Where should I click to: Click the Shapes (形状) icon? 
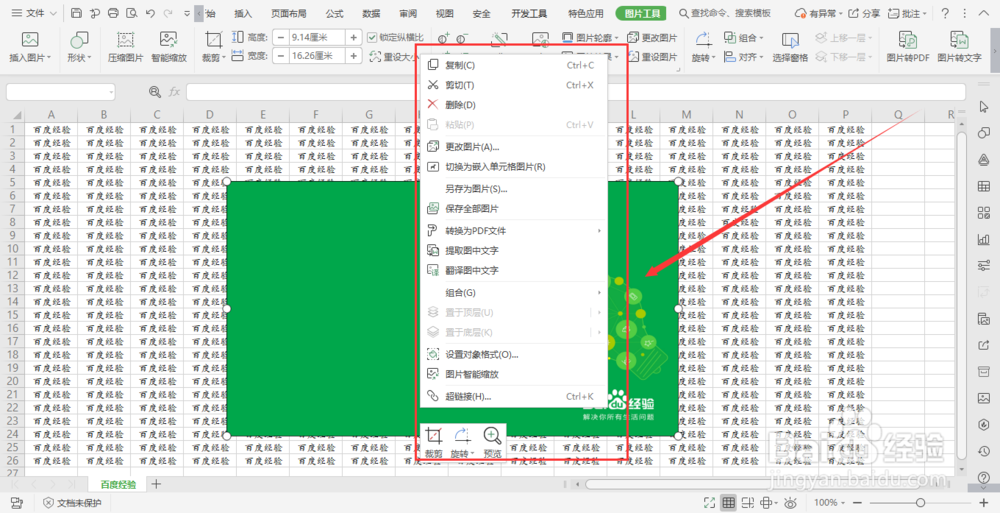pyautogui.click(x=79, y=41)
